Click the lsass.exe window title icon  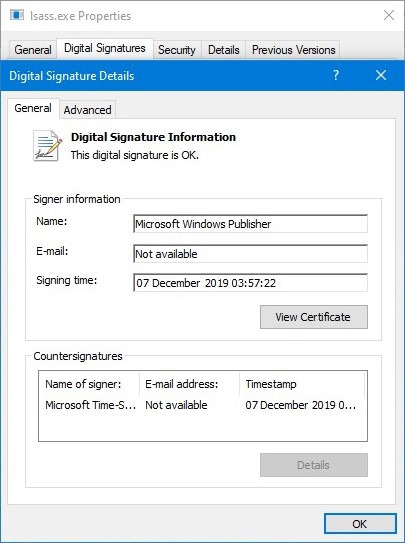pos(17,15)
